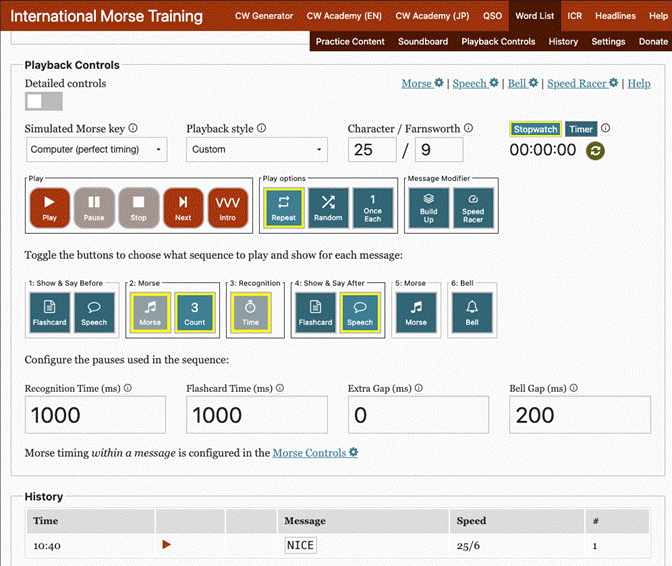This screenshot has width=672, height=566.
Task: Show info for Character / Farnsworth
Action: (468, 128)
